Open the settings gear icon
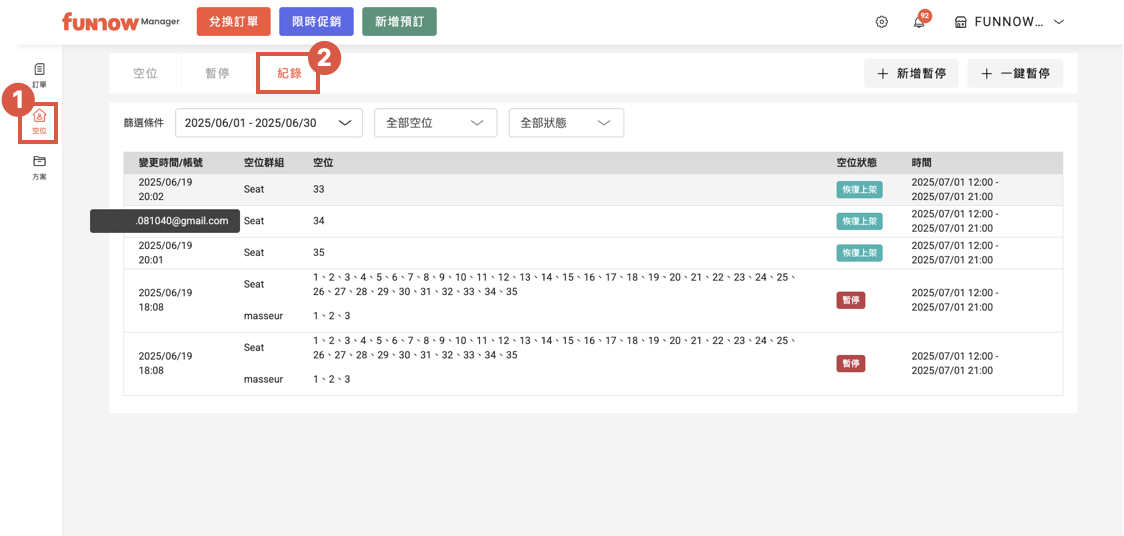The width and height of the screenshot is (1124, 536). click(881, 22)
